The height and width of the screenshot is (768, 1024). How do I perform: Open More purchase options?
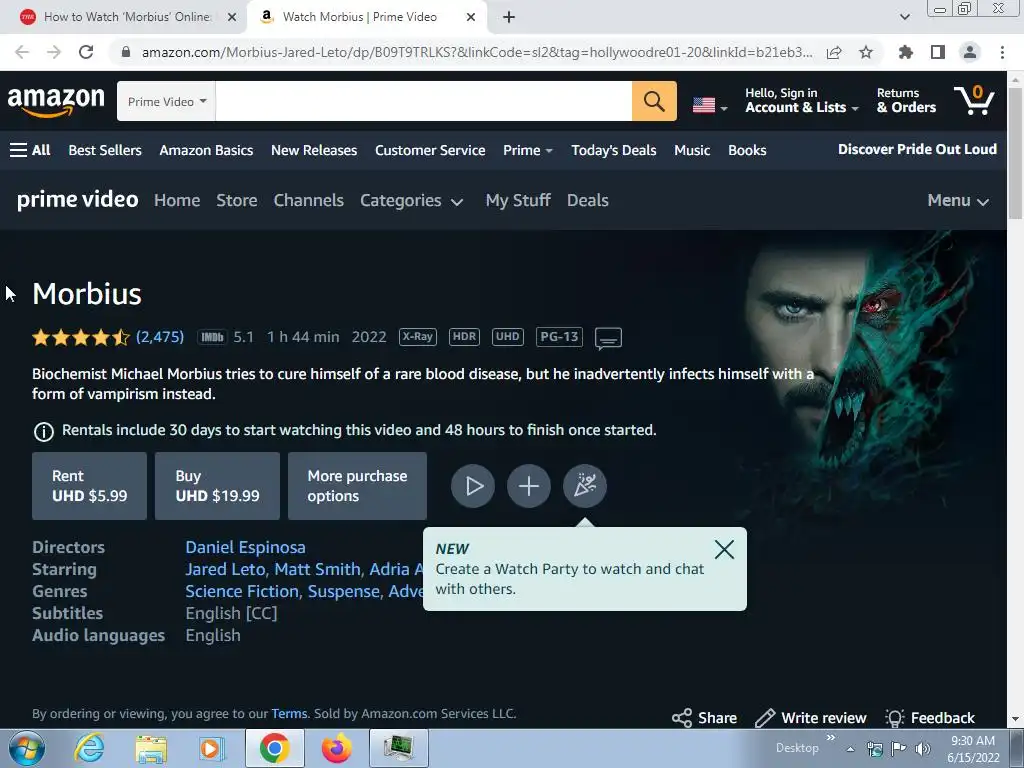[357, 486]
